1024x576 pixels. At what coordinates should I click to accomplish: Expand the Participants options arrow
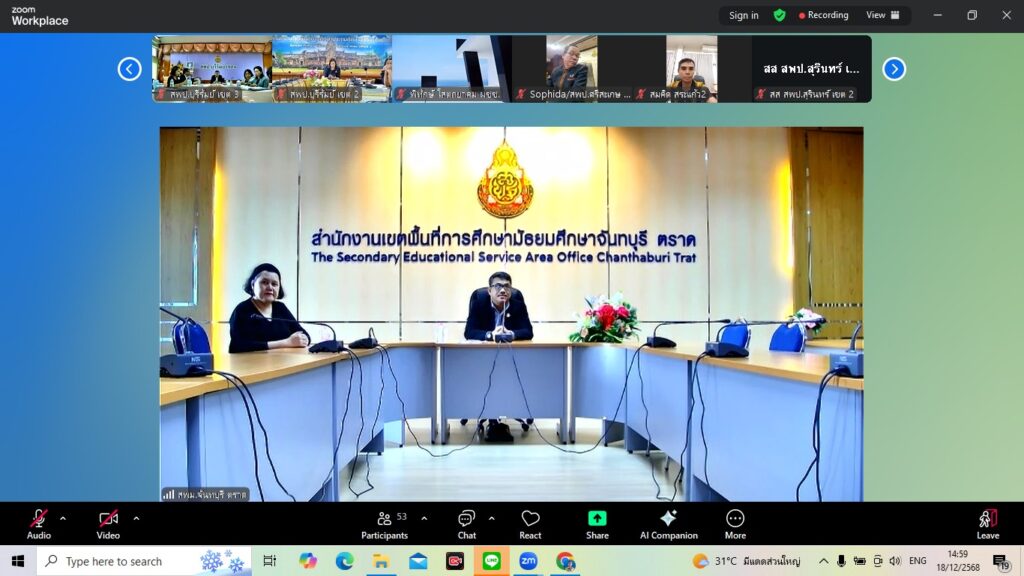click(424, 518)
